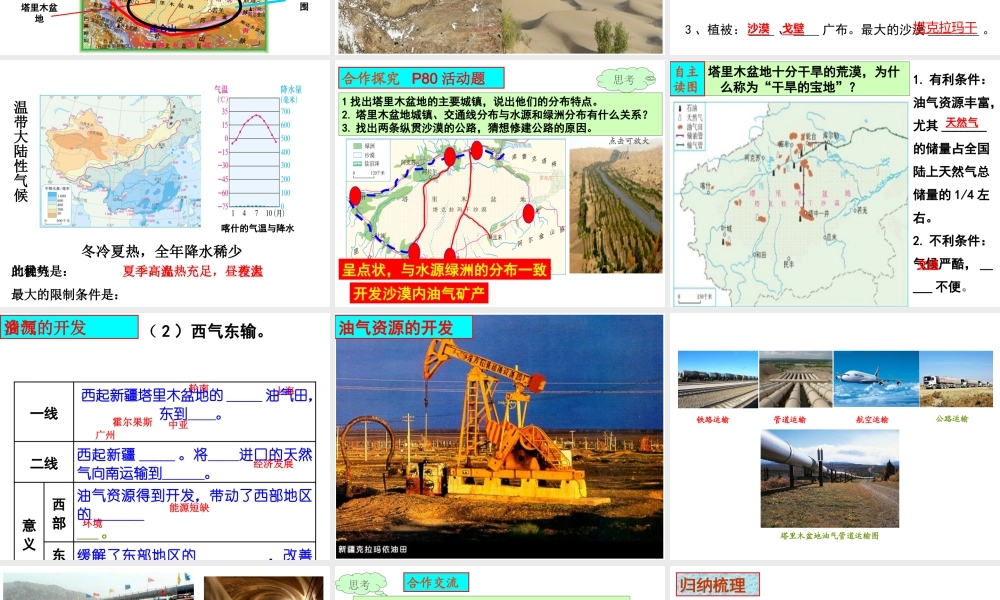Select the caption 塔里木盆地油气管道运输图

(x=830, y=536)
